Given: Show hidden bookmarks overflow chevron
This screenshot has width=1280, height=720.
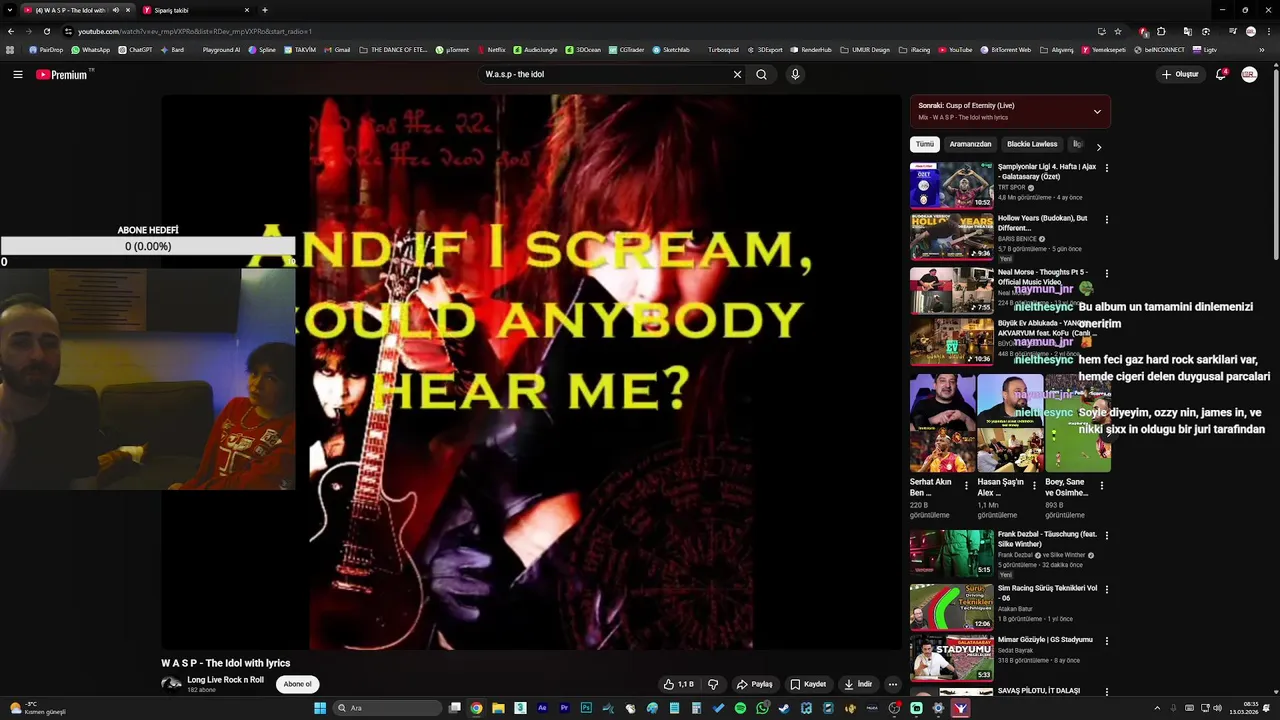Looking at the screenshot, I should (x=1262, y=50).
